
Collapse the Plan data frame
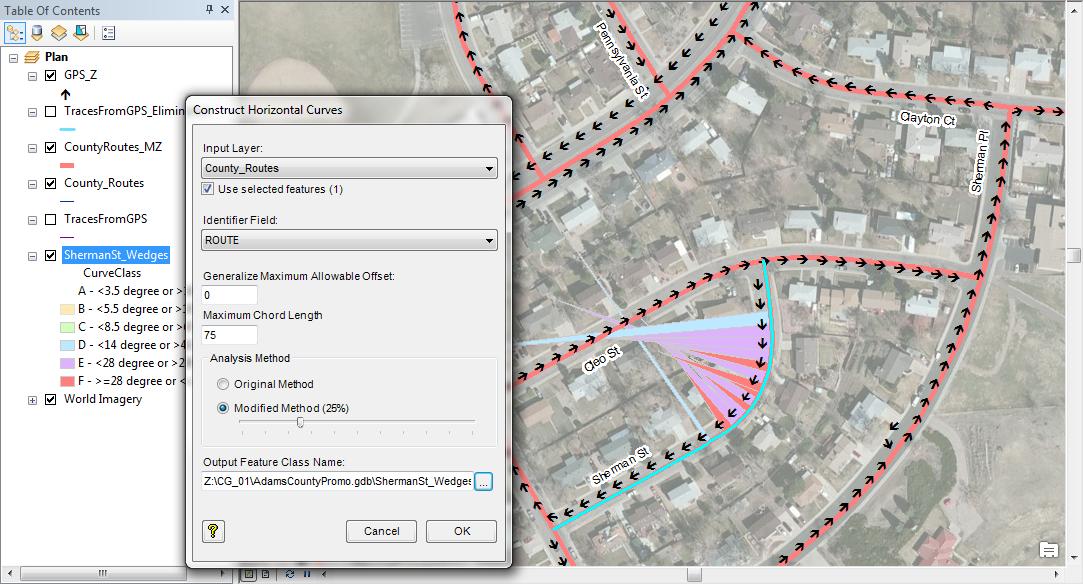click(13, 58)
